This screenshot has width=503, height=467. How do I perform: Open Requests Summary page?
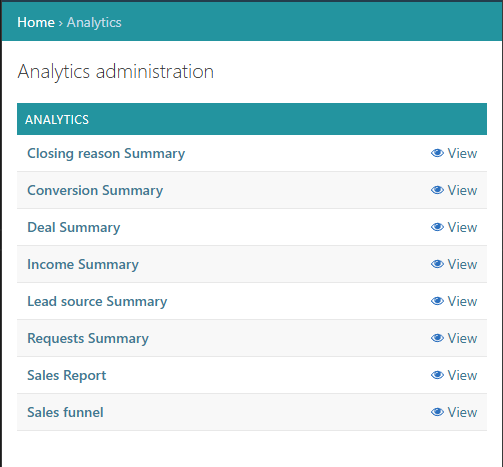coord(88,339)
